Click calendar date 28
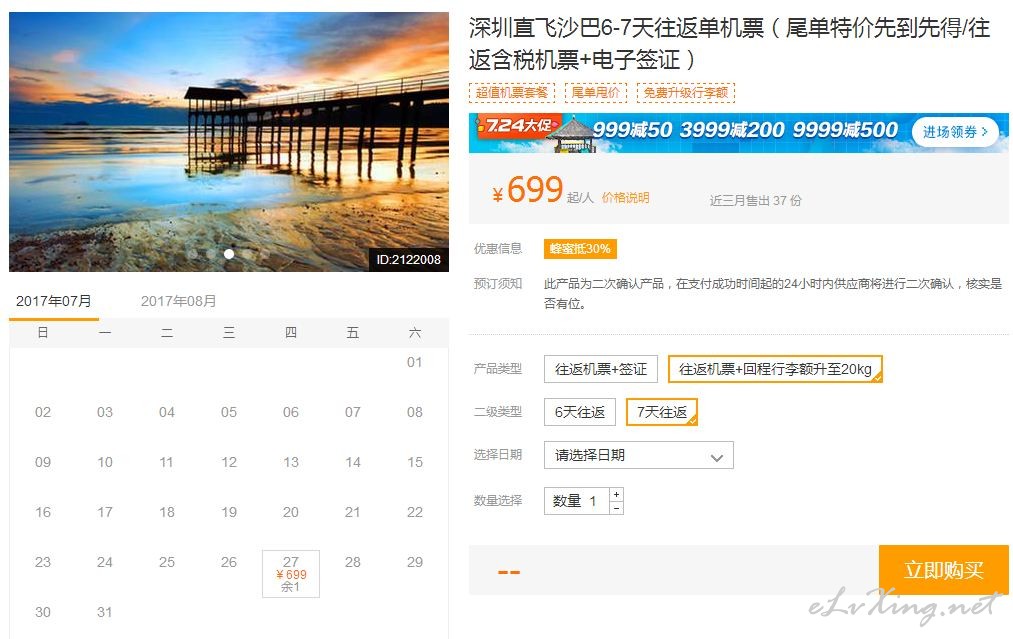The width and height of the screenshot is (1013, 639). pos(353,562)
